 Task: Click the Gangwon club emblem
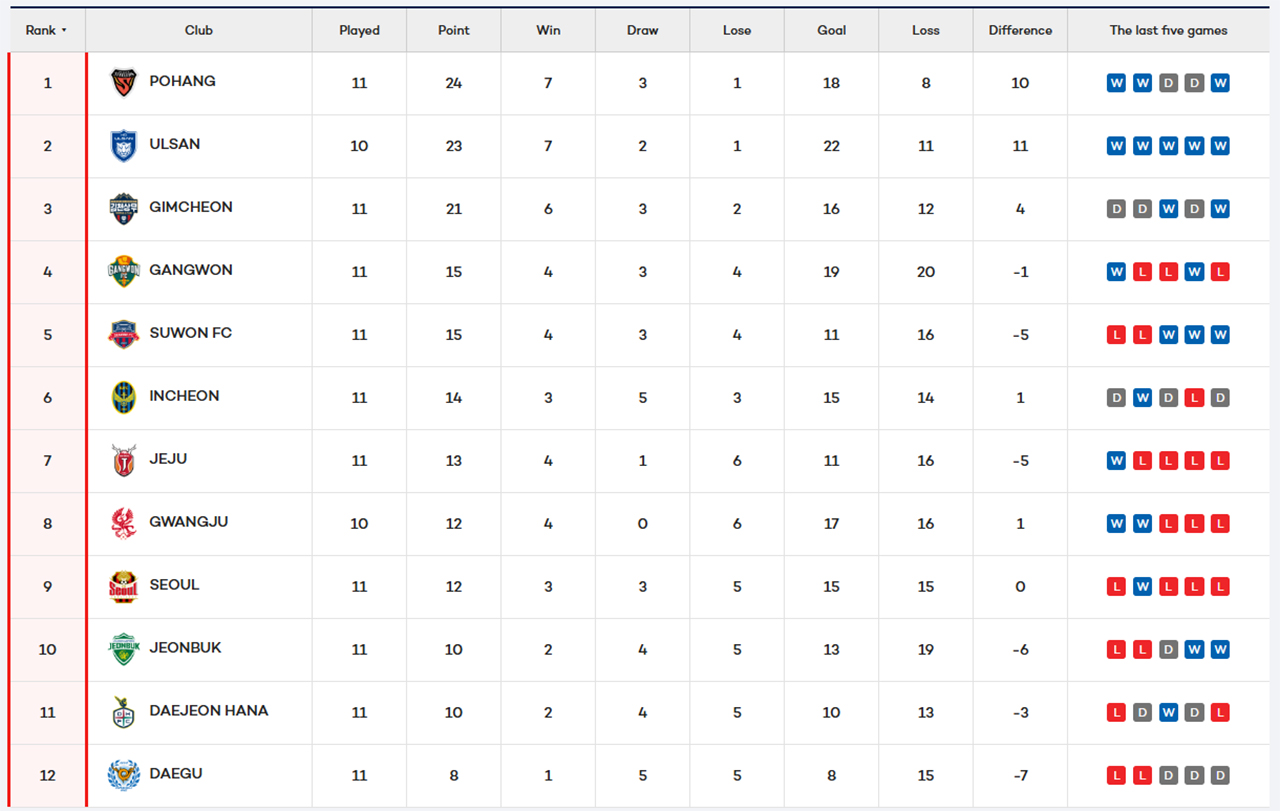pyautogui.click(x=123, y=272)
